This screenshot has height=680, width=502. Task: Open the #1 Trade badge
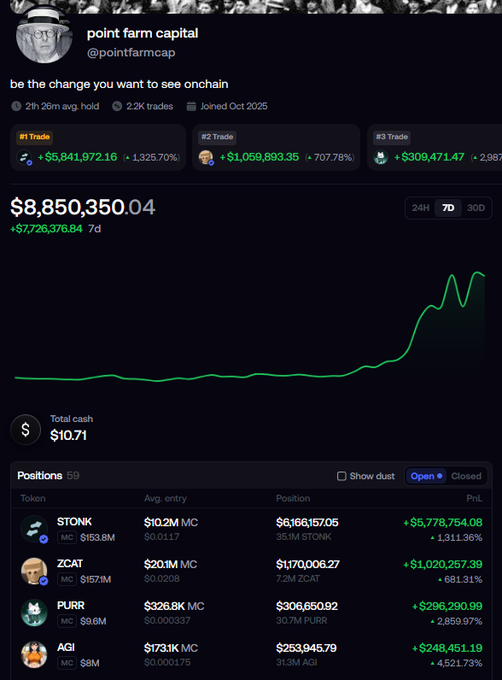click(x=34, y=137)
